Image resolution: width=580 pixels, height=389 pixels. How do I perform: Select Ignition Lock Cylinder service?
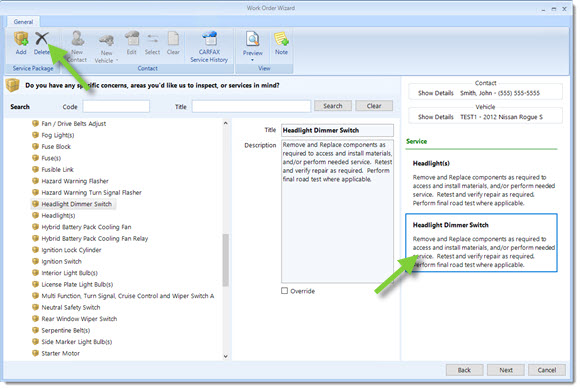click(67, 250)
